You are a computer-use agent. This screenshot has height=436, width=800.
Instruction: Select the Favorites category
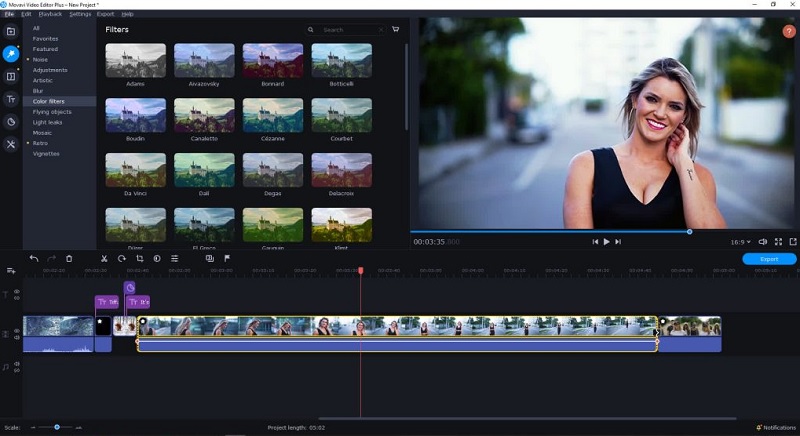45,39
